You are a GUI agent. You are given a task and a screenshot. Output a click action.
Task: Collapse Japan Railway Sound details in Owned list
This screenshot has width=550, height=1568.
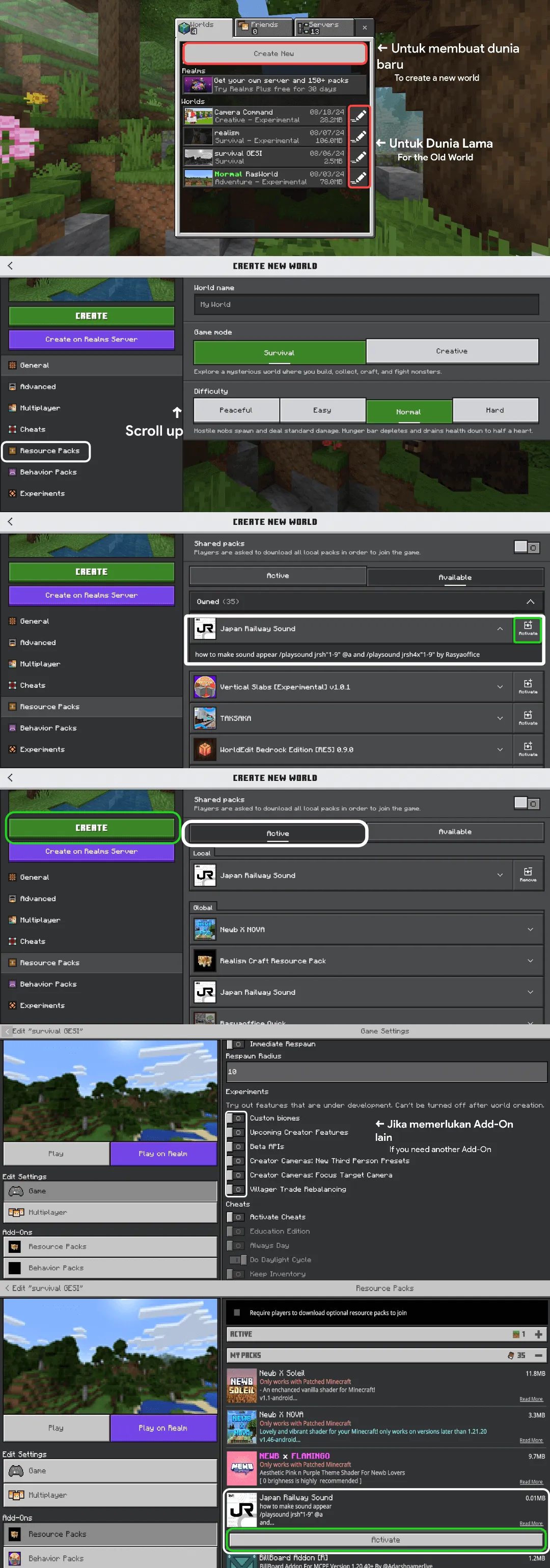click(500, 628)
